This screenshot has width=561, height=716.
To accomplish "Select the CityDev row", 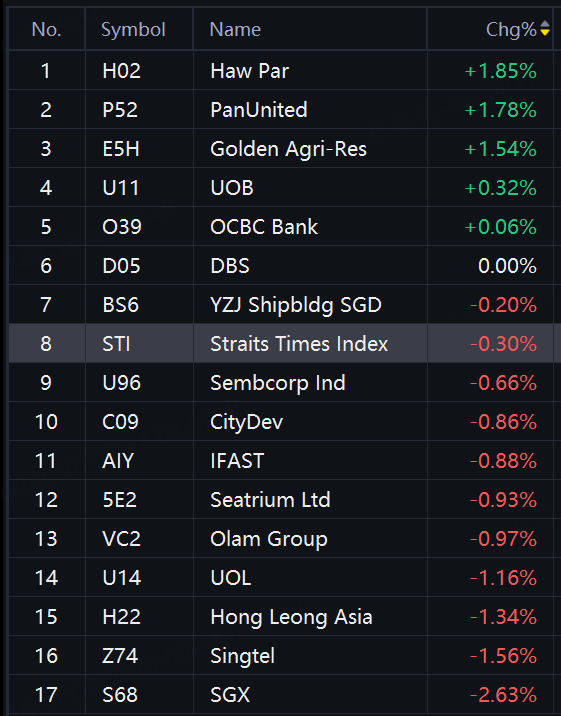I will tap(281, 421).
